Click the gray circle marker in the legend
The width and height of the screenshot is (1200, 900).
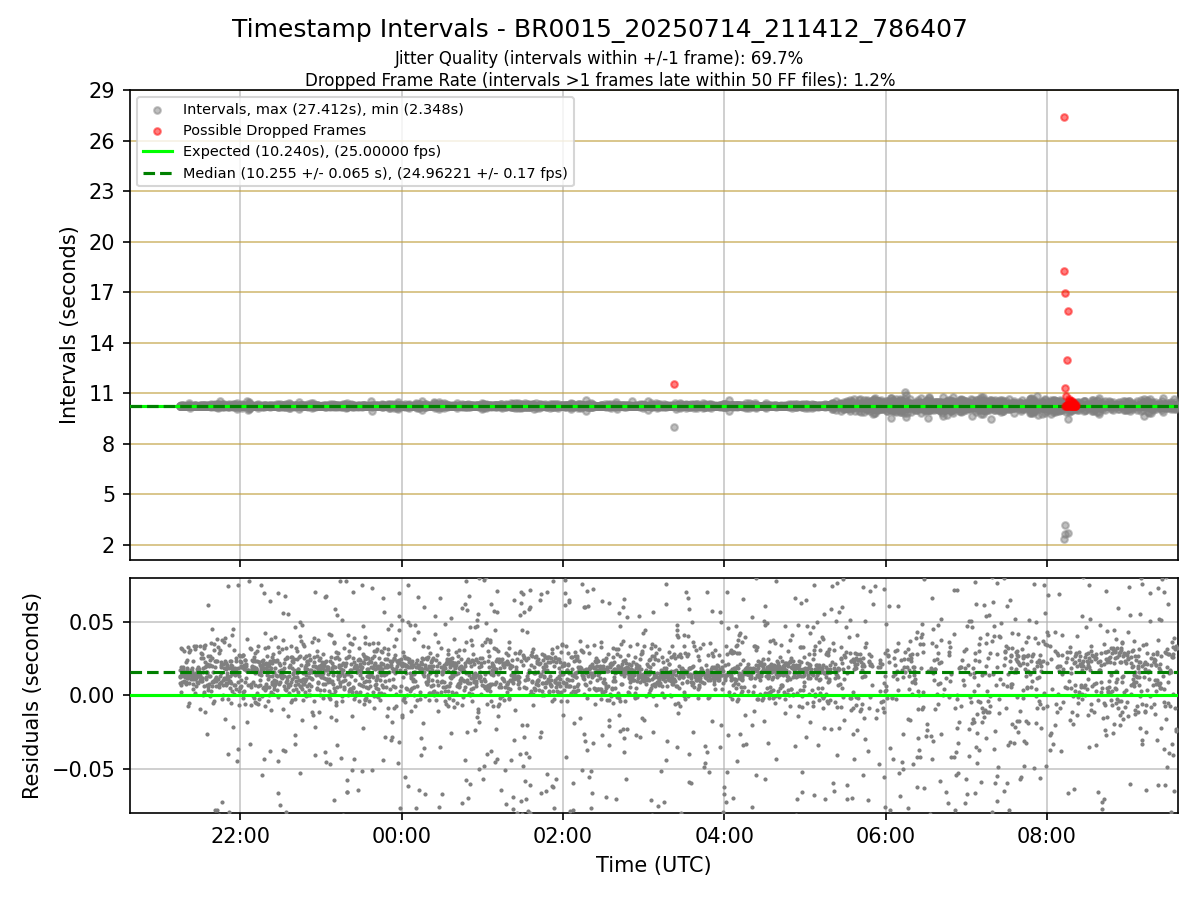click(x=158, y=109)
